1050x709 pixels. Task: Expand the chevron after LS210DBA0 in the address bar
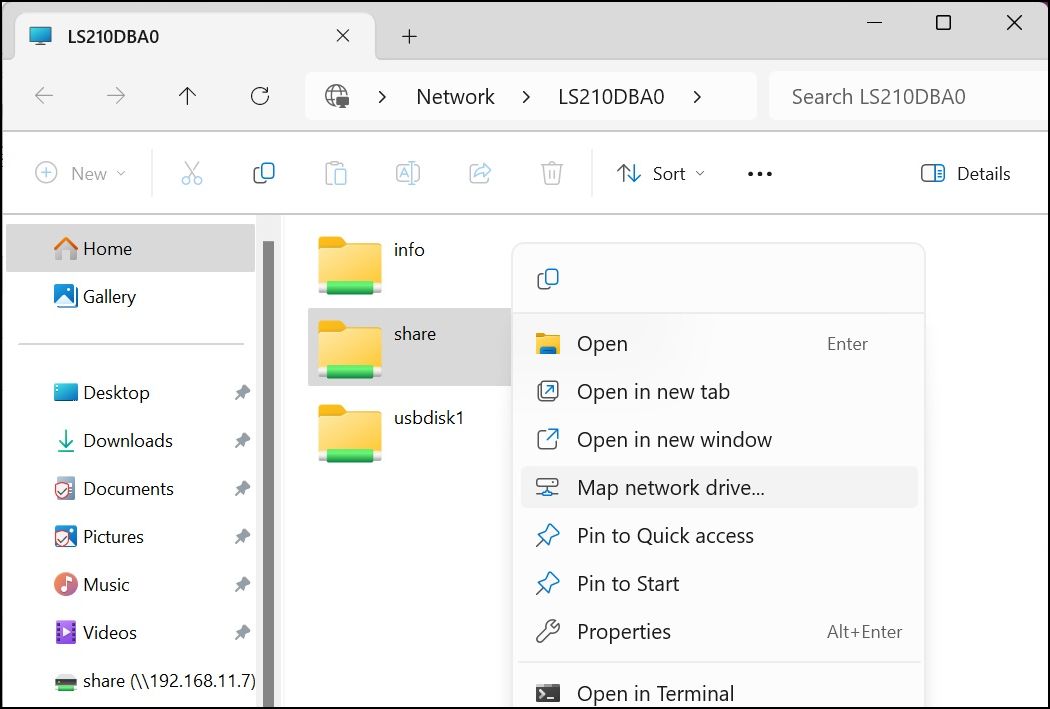(x=697, y=97)
